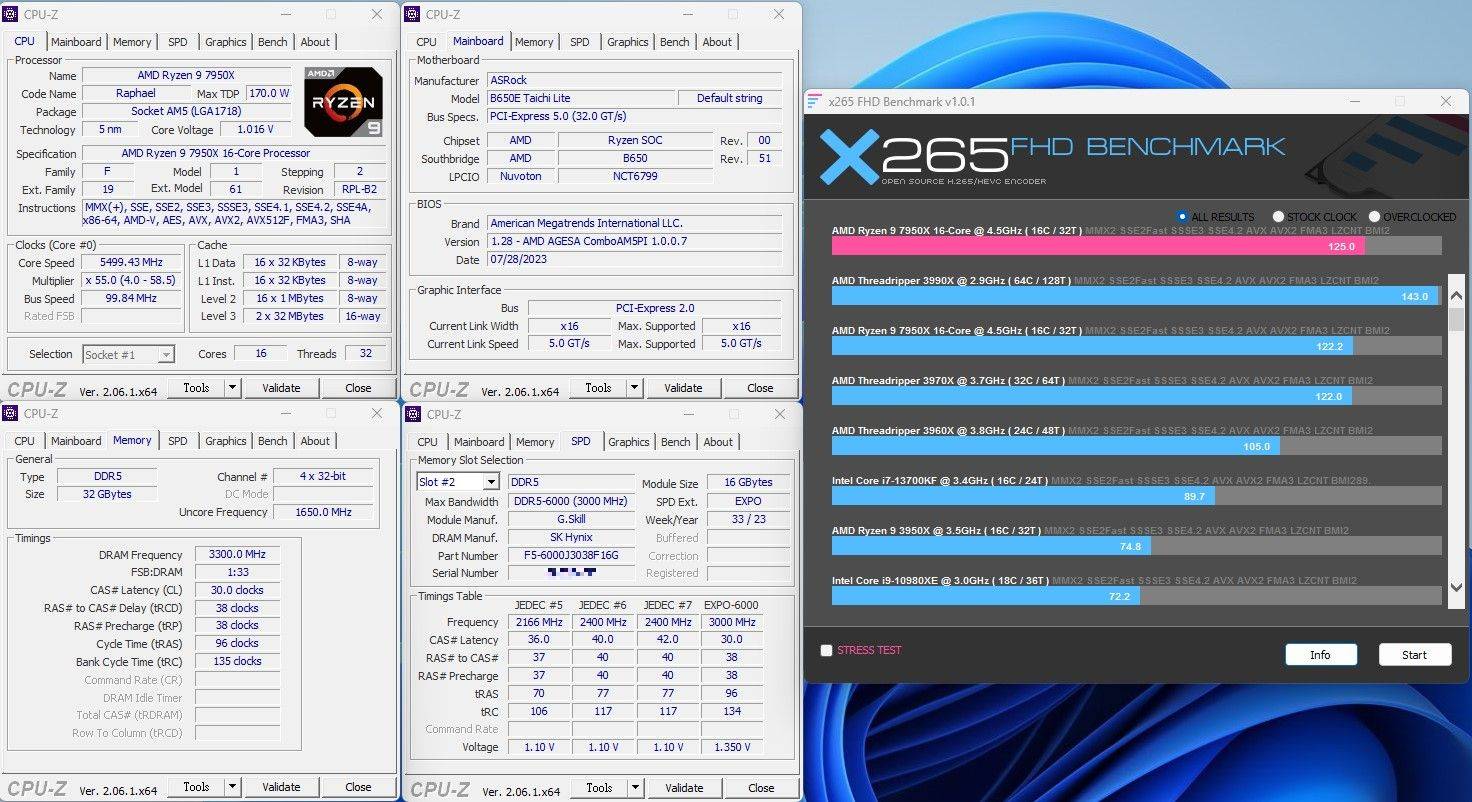Click the EXPO-6000 column header
The image size is (1472, 802).
coord(732,605)
